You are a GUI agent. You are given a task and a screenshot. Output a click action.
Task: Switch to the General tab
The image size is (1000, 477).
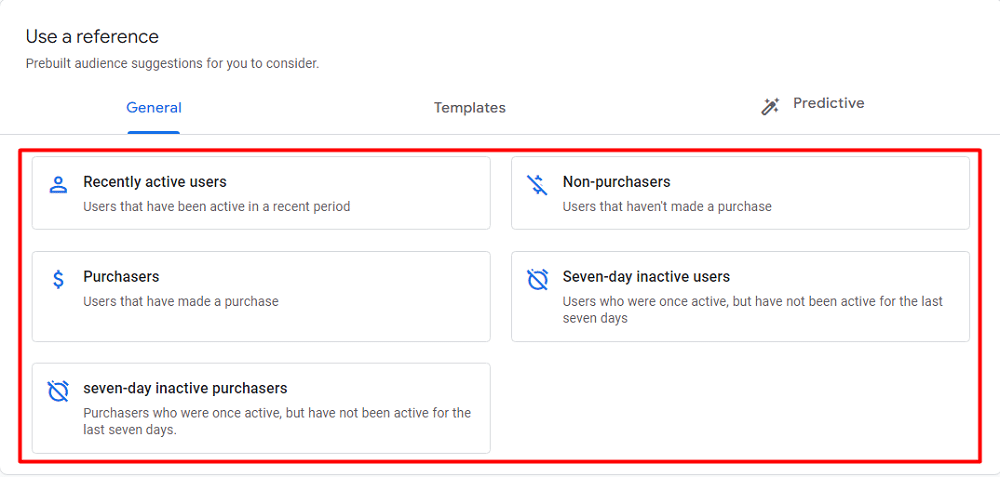154,108
